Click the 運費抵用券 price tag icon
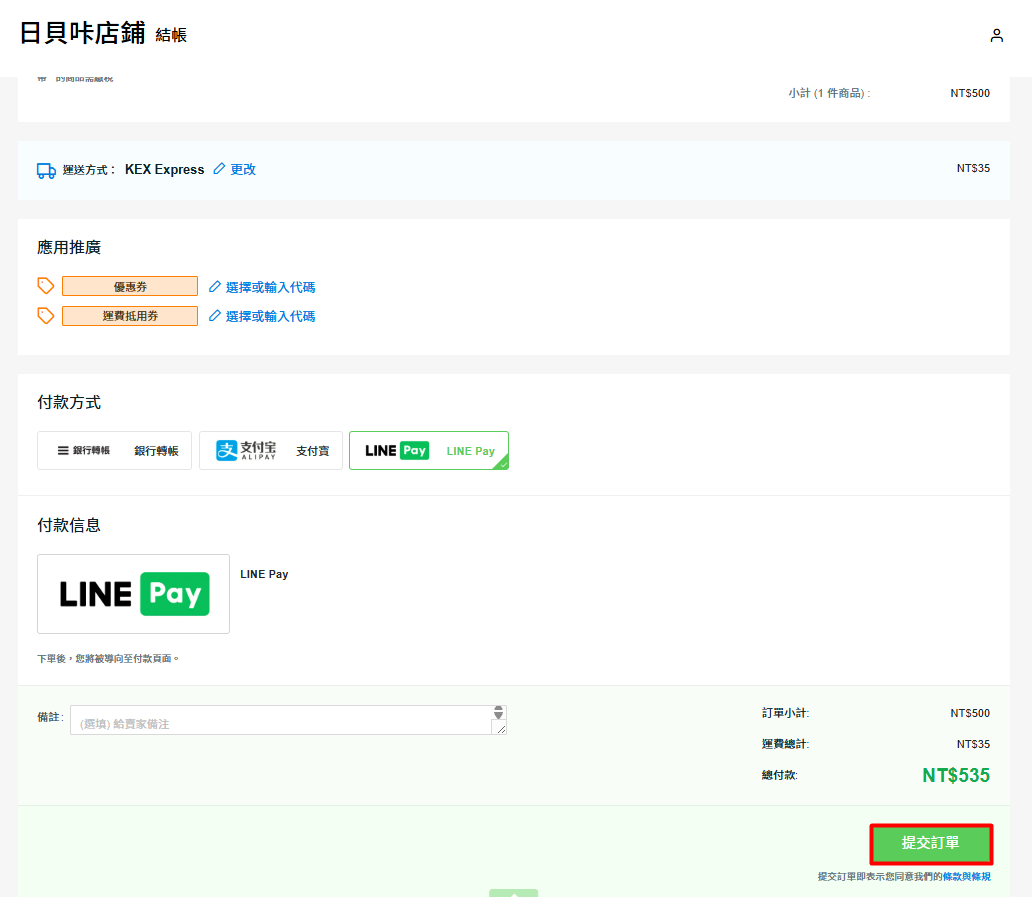 (46, 315)
